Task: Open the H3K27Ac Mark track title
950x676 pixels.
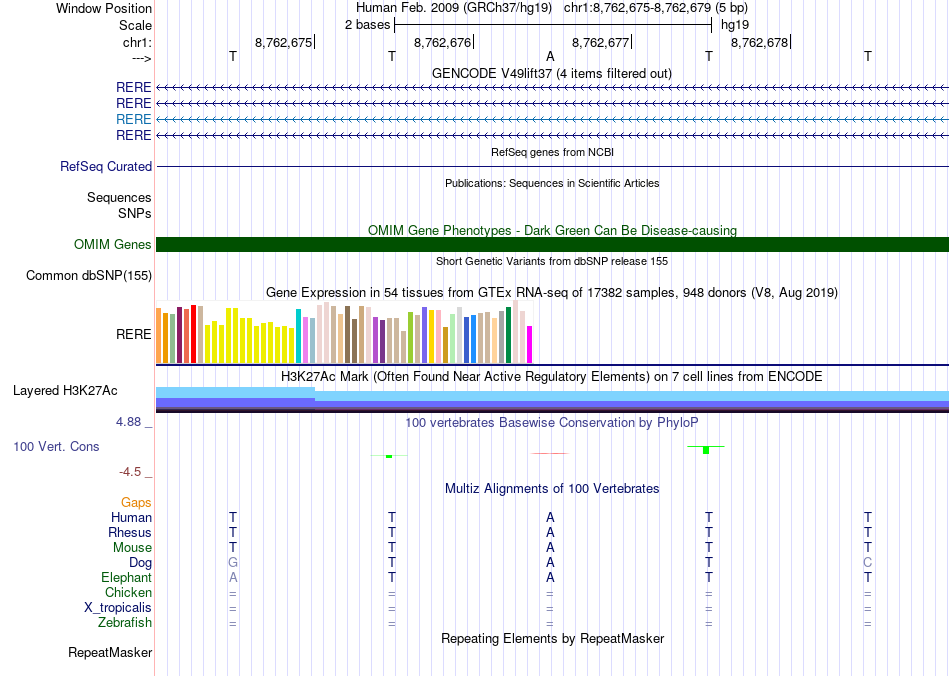Action: (552, 376)
